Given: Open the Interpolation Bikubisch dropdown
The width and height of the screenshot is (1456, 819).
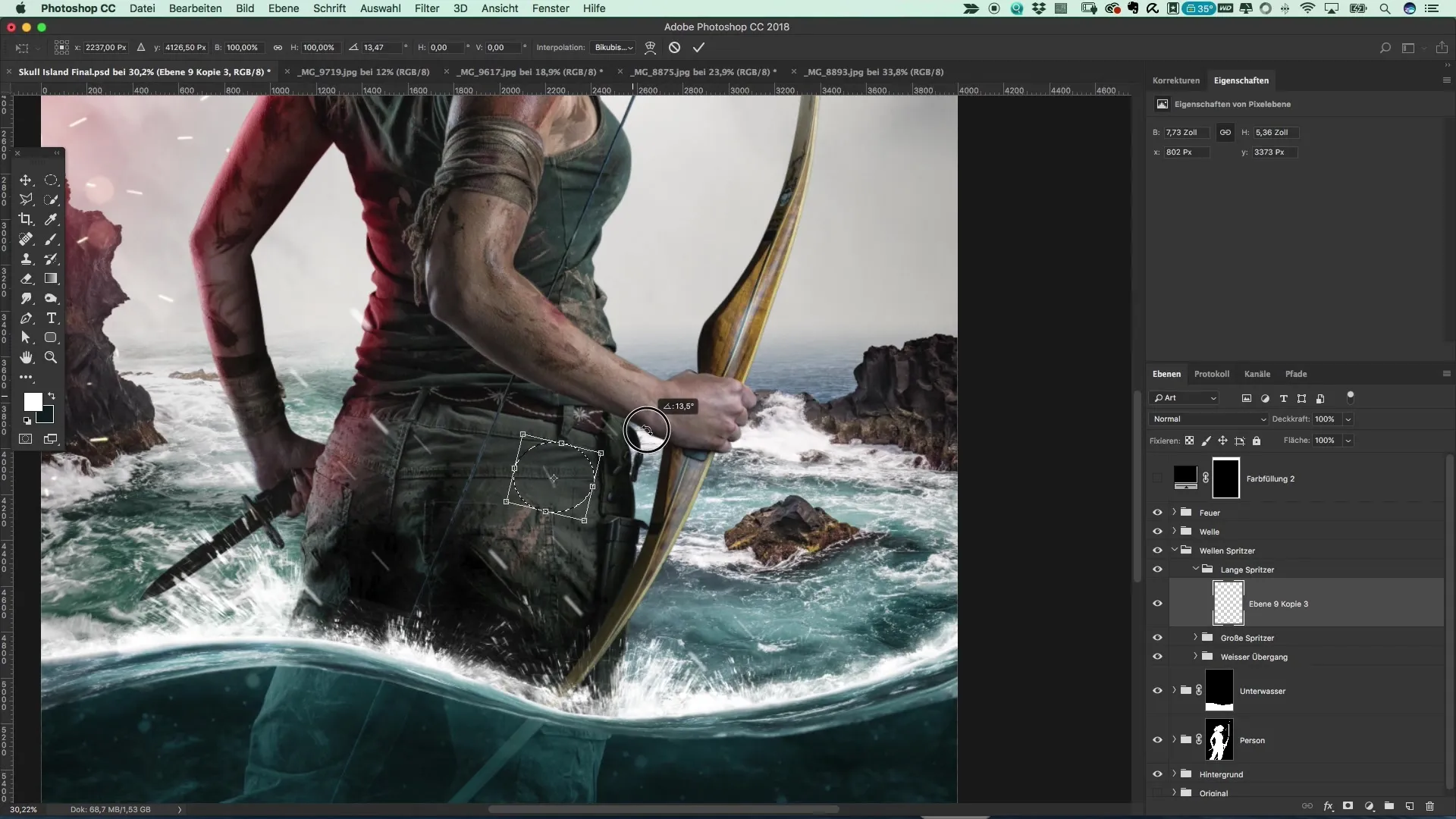Looking at the screenshot, I should [x=613, y=47].
